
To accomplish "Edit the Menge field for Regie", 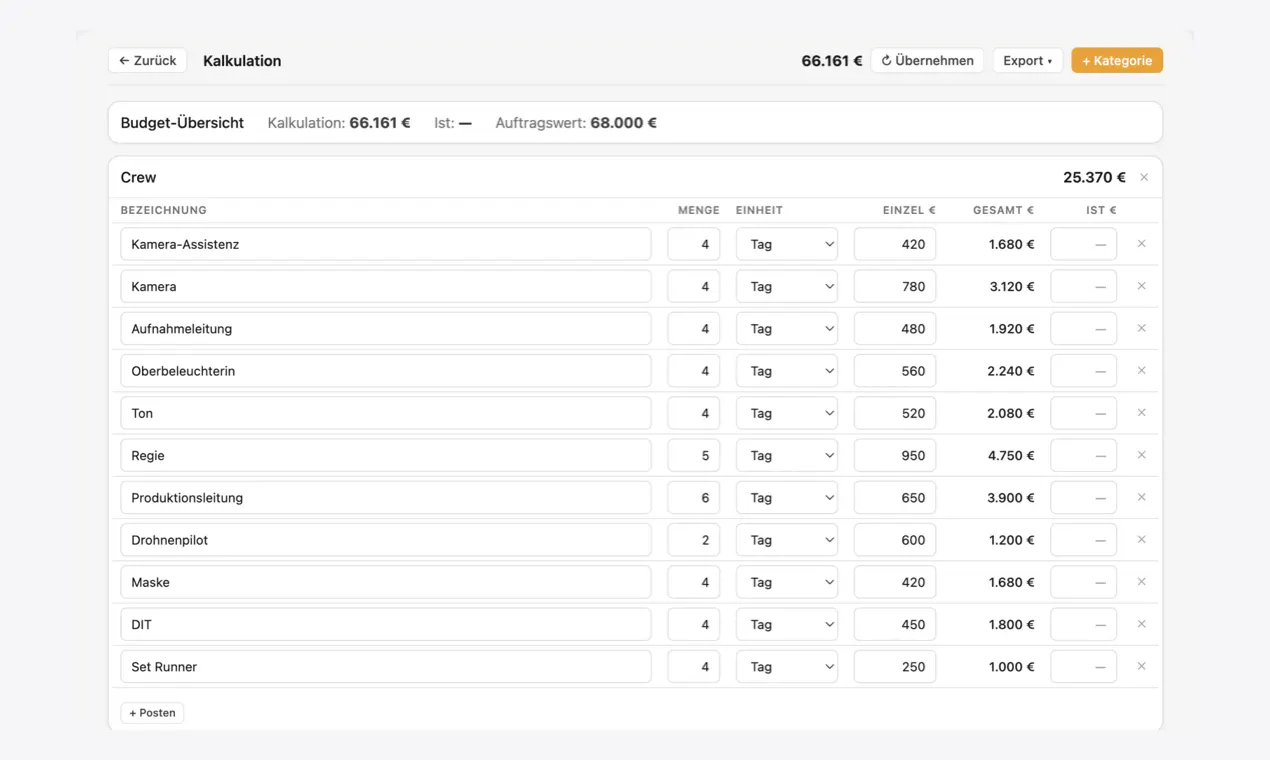I will pyautogui.click(x=694, y=455).
